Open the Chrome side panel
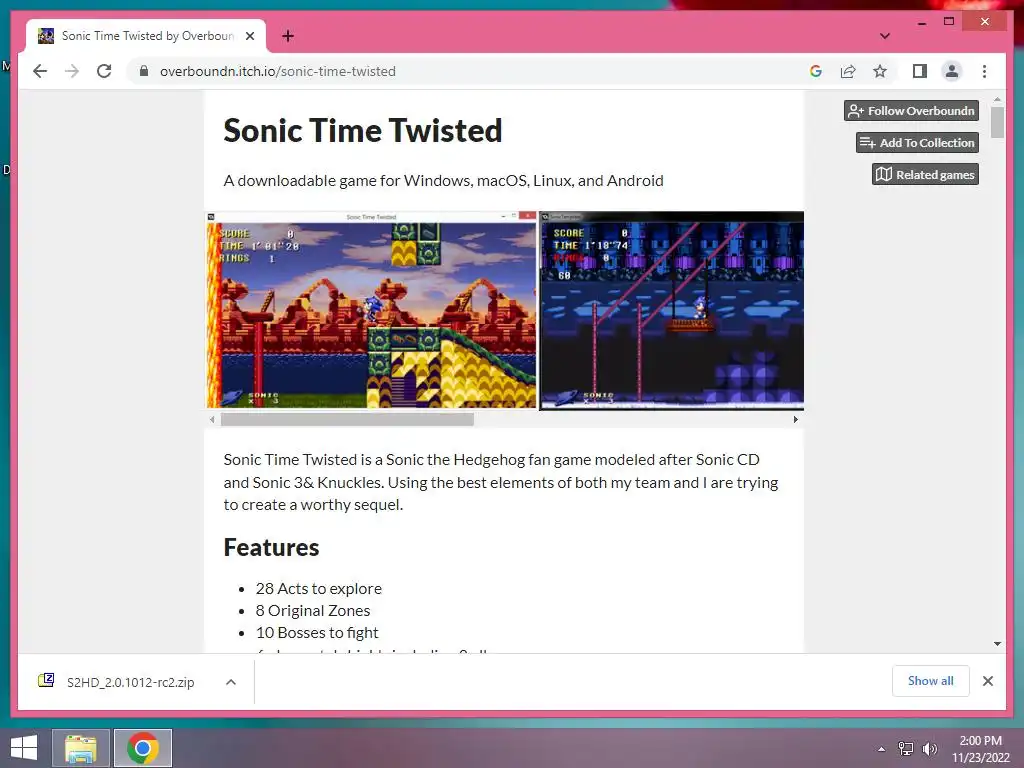Image resolution: width=1024 pixels, height=768 pixels. 920,71
